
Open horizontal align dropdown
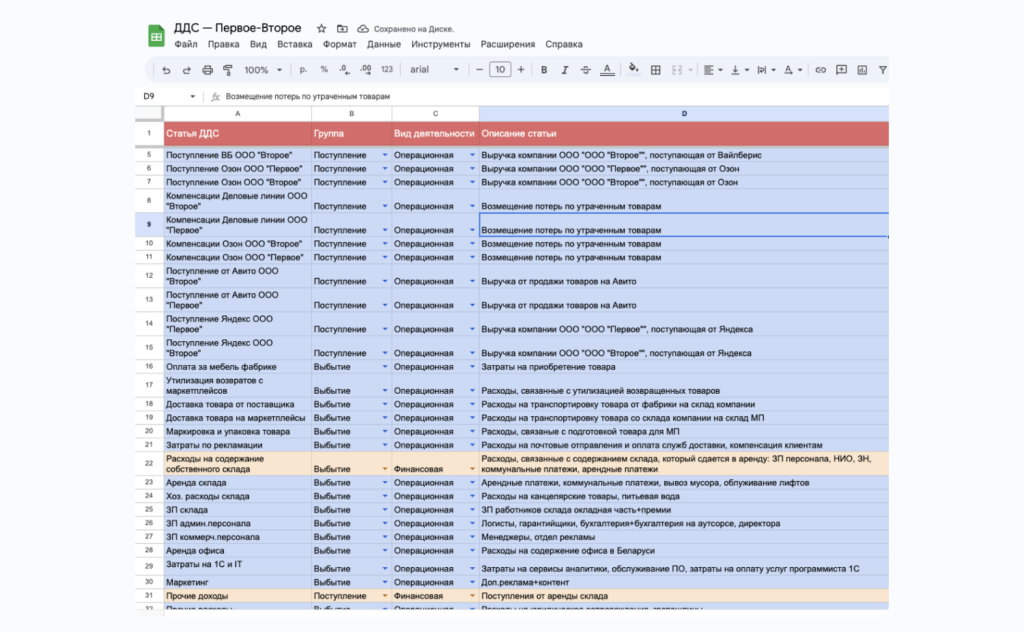pyautogui.click(x=712, y=70)
